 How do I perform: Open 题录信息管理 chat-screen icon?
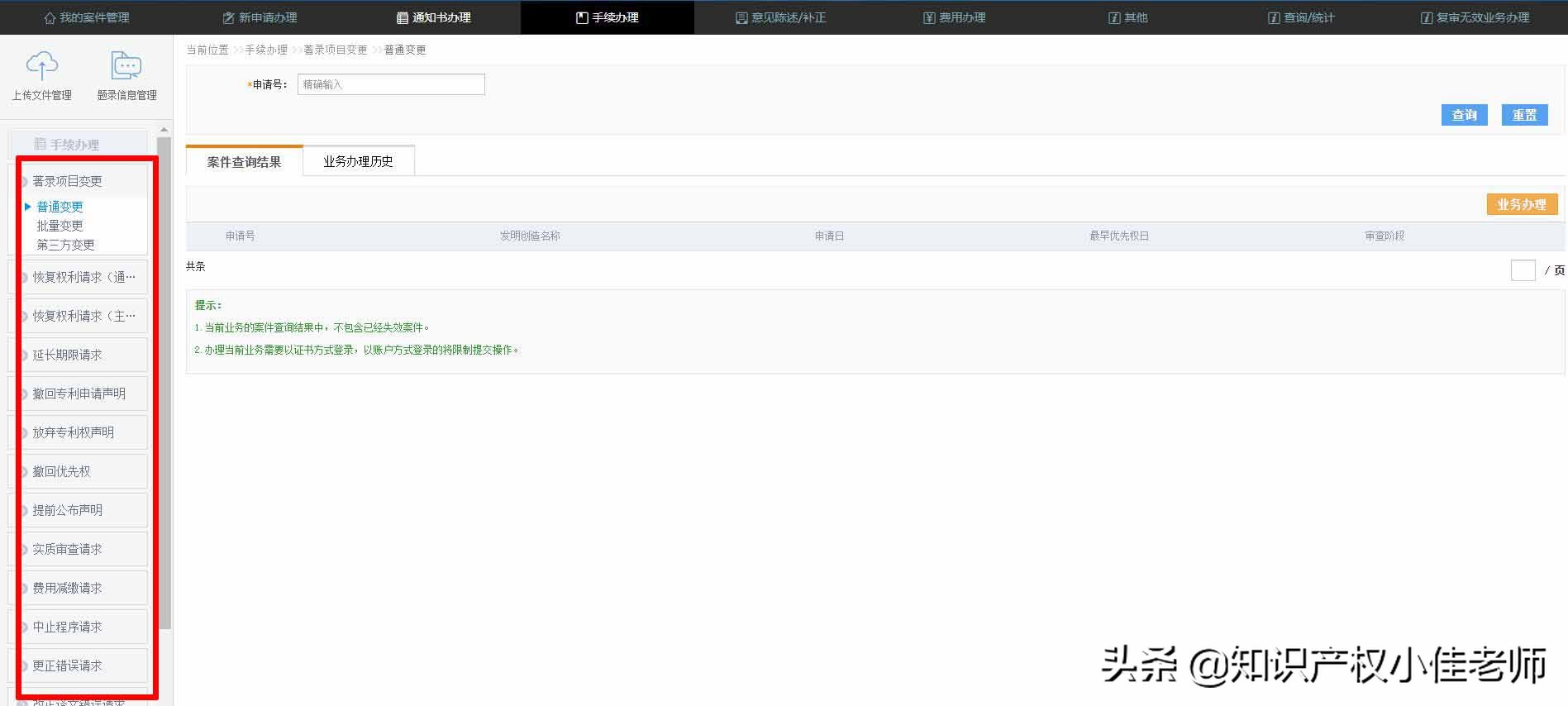126,65
